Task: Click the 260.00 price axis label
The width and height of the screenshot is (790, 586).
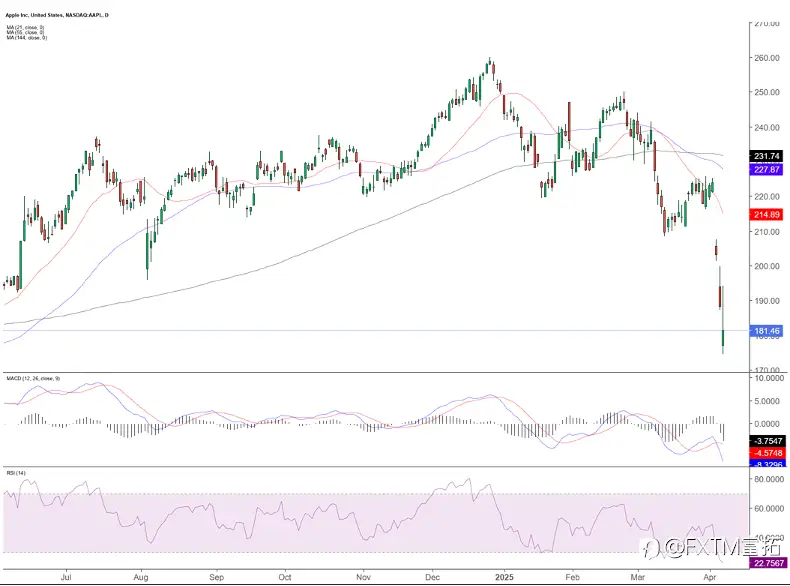Action: (x=767, y=58)
